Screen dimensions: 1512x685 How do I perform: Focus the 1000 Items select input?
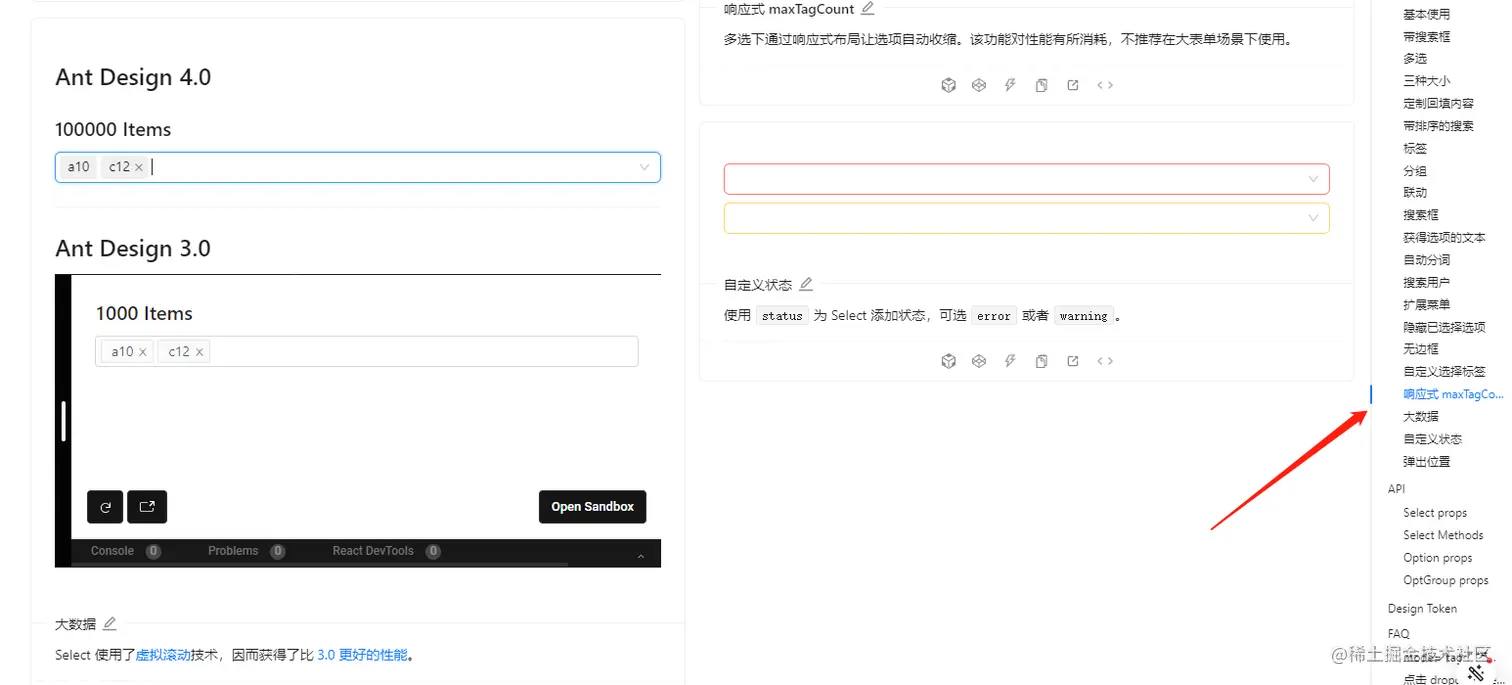(x=366, y=351)
